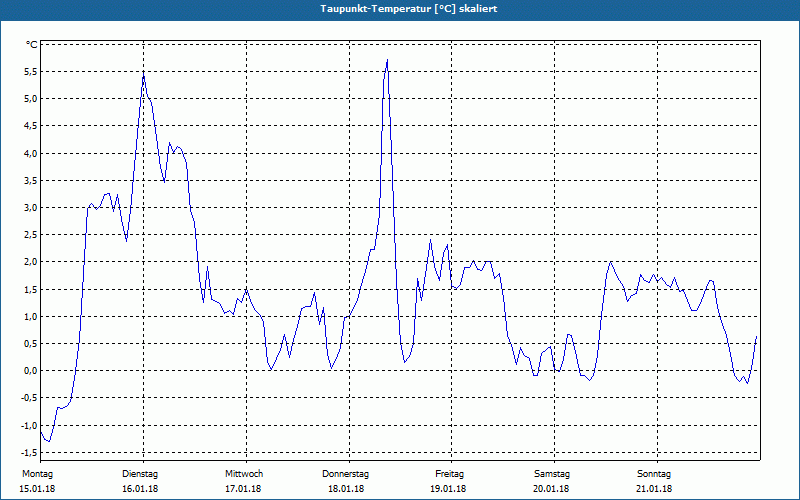Click the 15.01.18 date label

pos(37,489)
